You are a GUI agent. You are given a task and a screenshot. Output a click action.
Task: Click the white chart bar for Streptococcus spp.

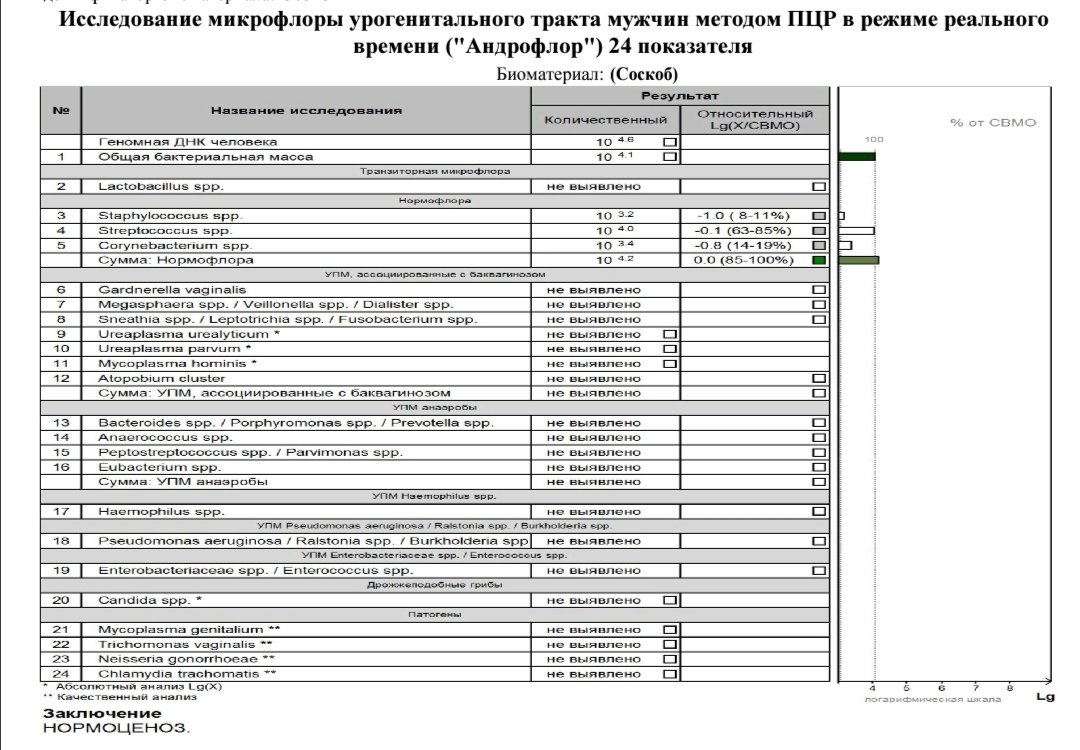(x=857, y=231)
